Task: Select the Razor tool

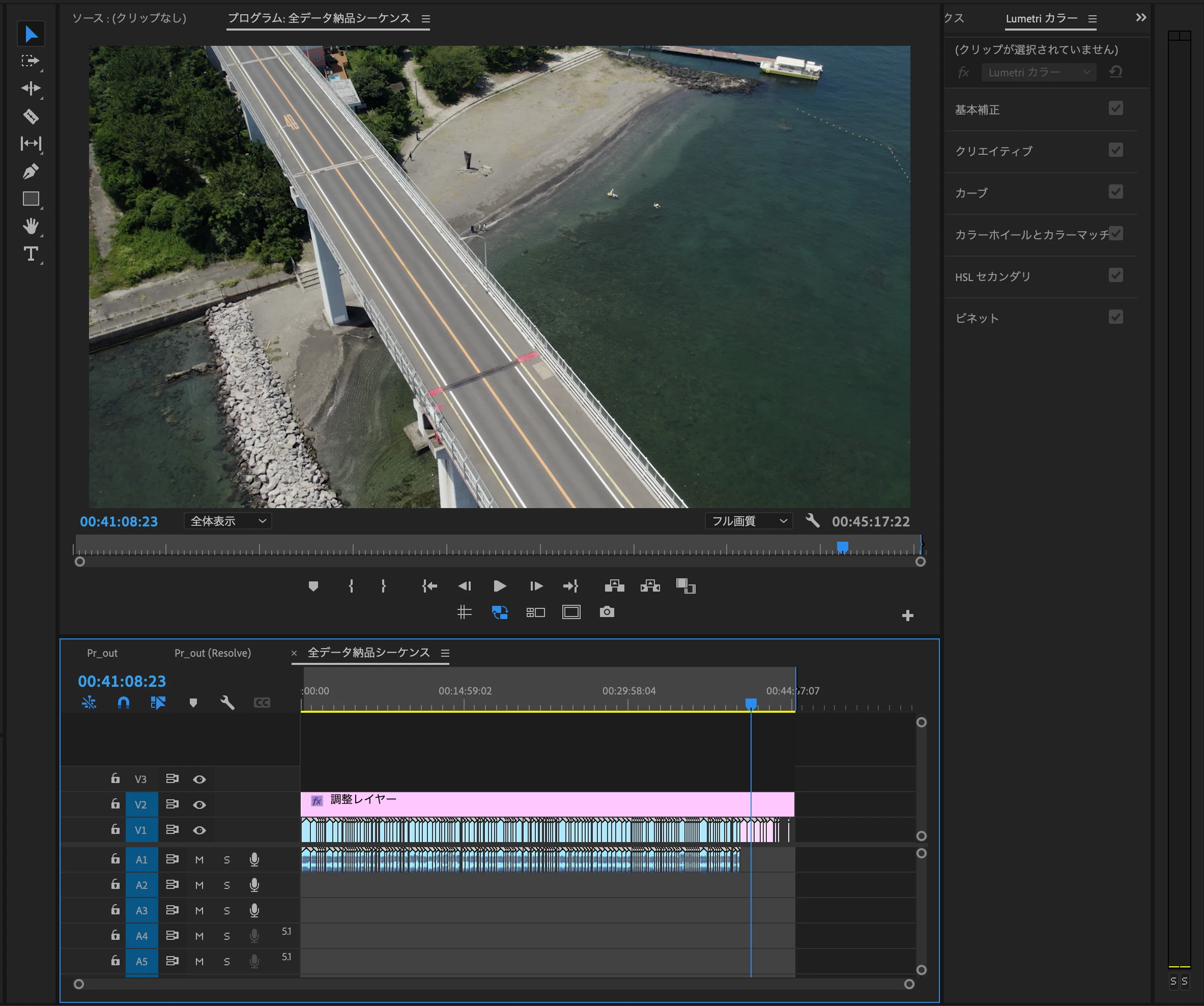Action: click(x=31, y=117)
